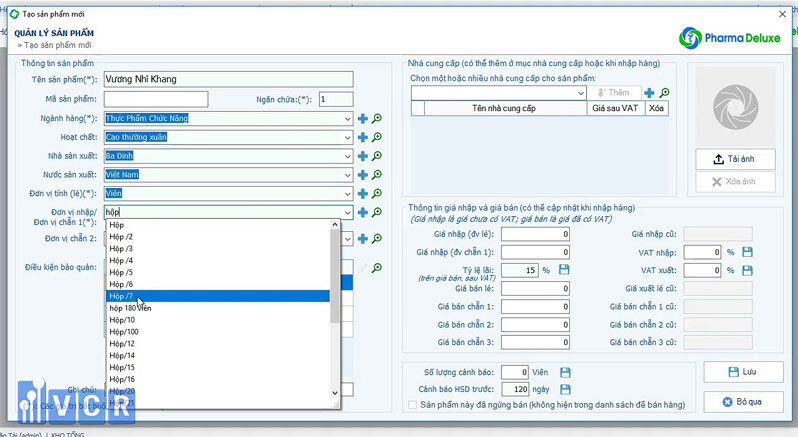The width and height of the screenshot is (798, 437).
Task: Search active ingredient beside Hoạt chất
Action: (377, 137)
